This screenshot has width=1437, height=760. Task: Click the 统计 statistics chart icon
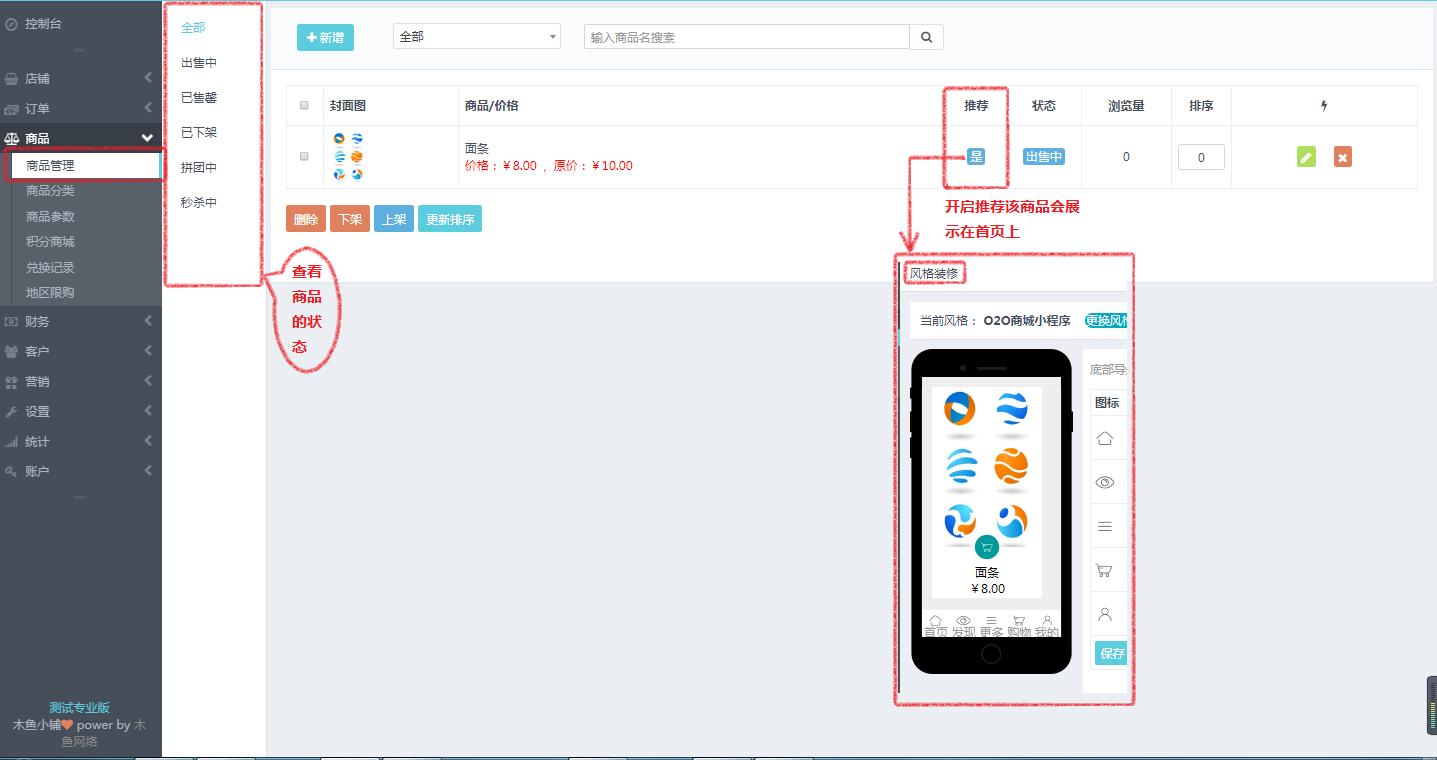12,441
